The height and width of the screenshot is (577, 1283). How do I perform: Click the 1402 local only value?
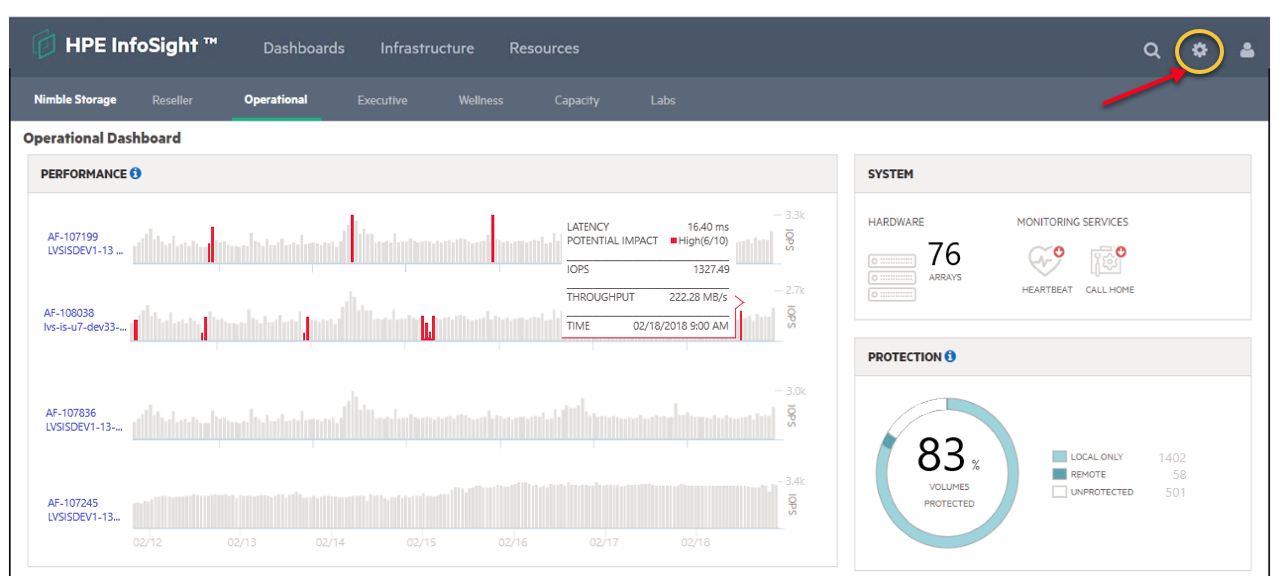1172,458
